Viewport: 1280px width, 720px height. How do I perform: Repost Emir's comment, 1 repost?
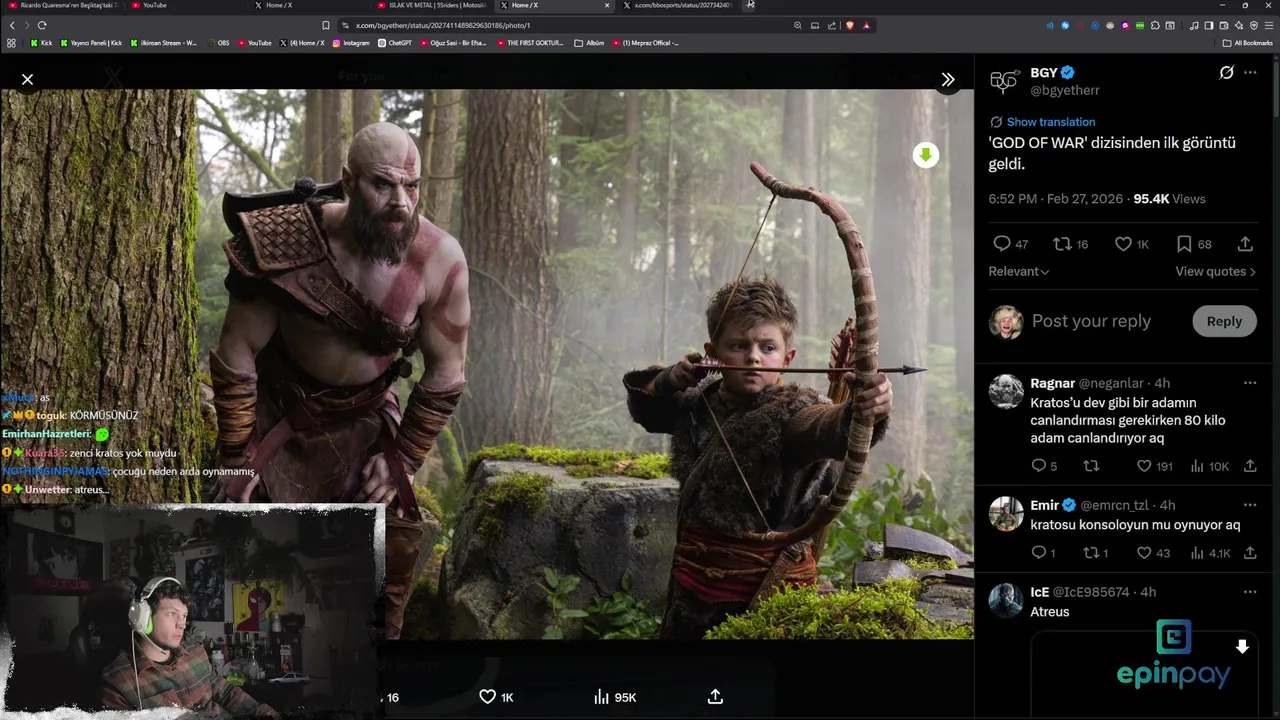pyautogui.click(x=1091, y=553)
